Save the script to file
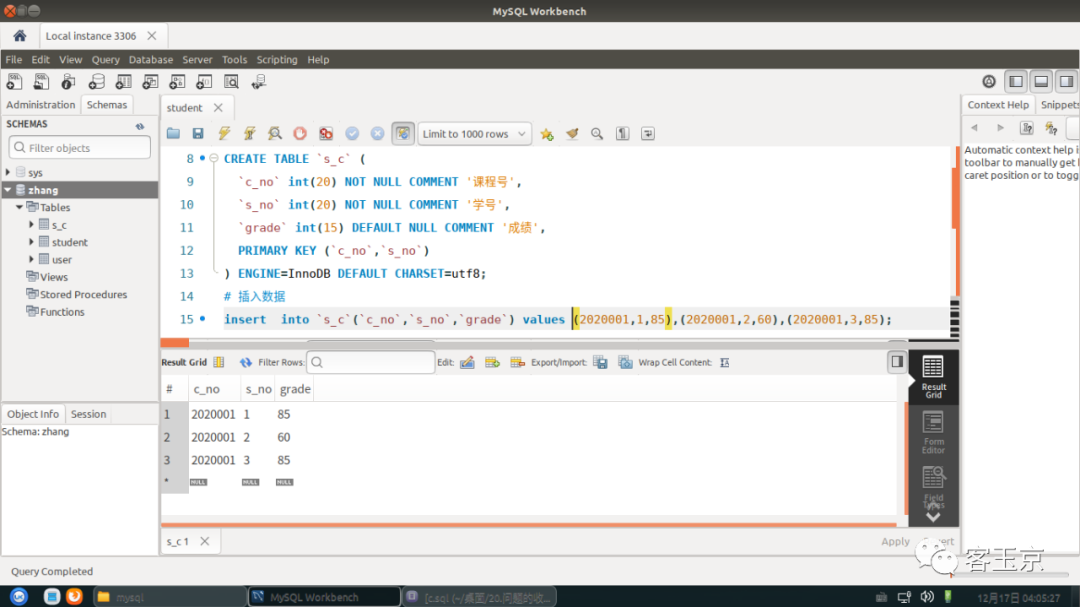The height and width of the screenshot is (607, 1080). point(198,134)
